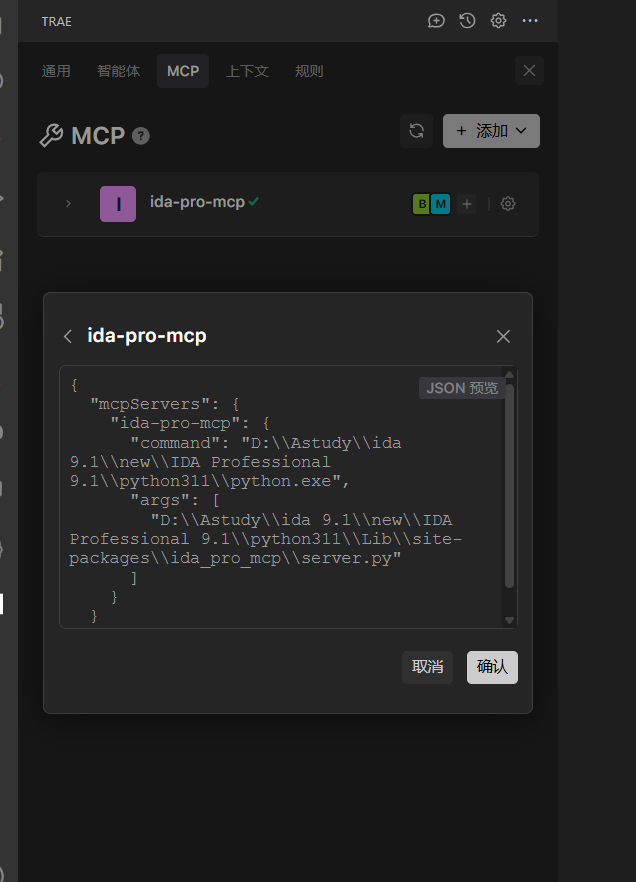Close the settings panel with X
This screenshot has height=882, width=636.
pyautogui.click(x=529, y=70)
